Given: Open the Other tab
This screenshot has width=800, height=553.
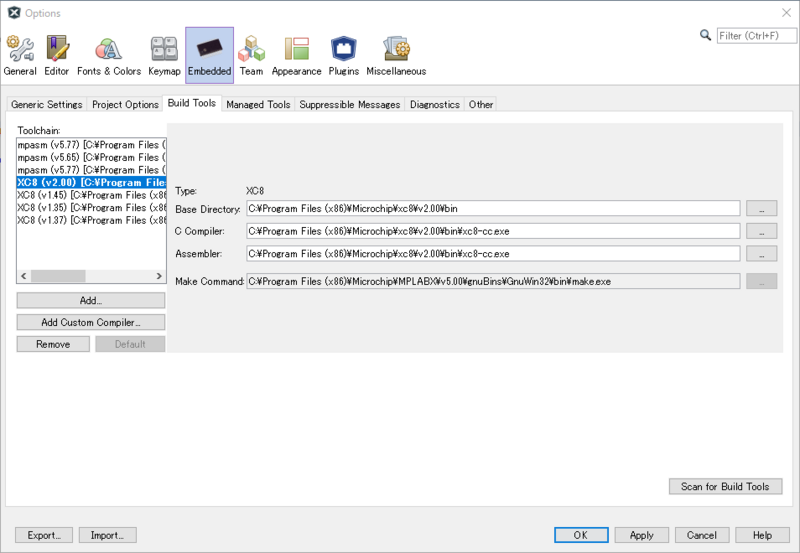Looking at the screenshot, I should click(481, 104).
